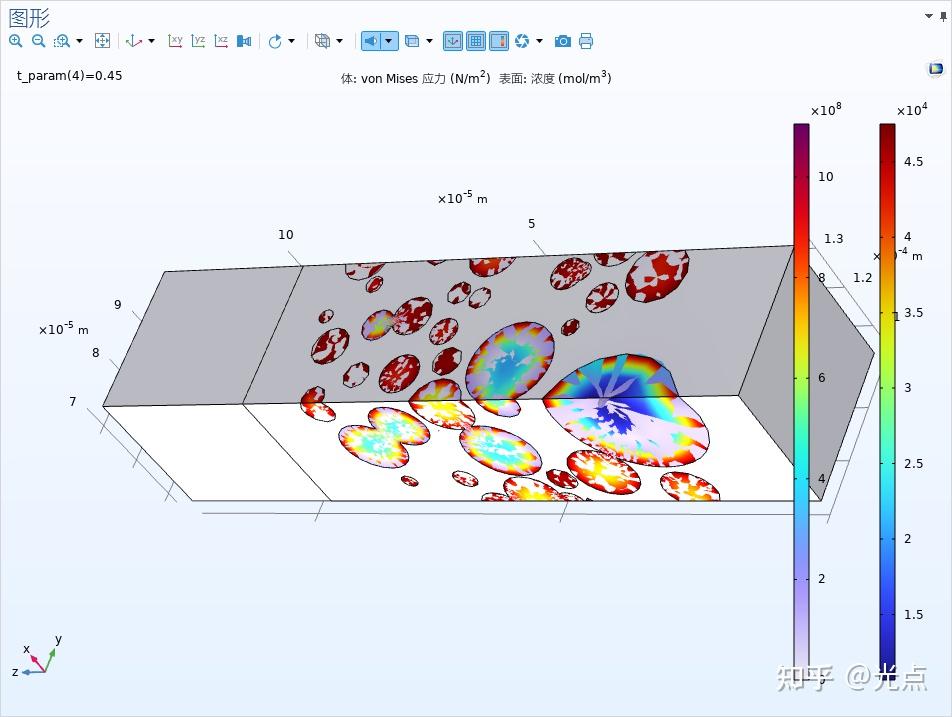952x717 pixels.
Task: Expand the transparency options dropdown
Action: 430,41
